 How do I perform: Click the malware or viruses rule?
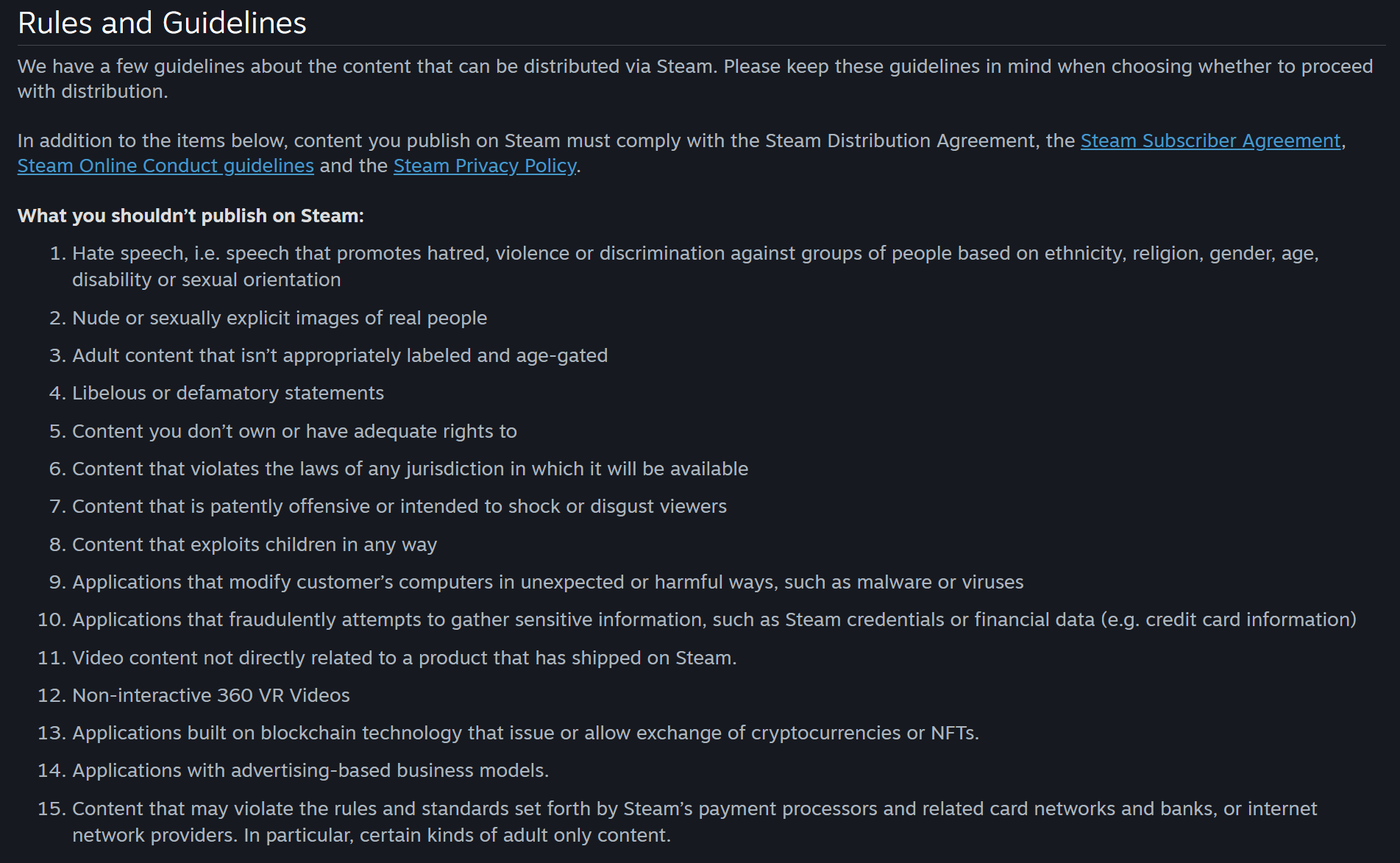coord(547,582)
